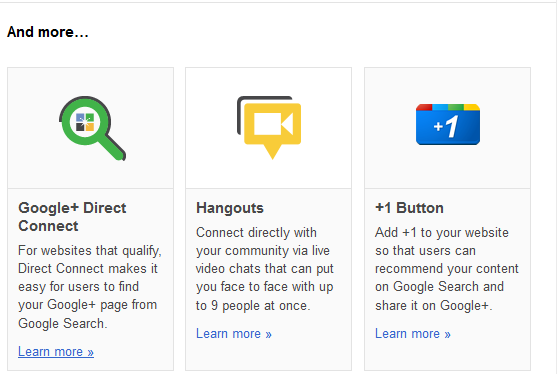Click the white camera shape in Hangouts icon
This screenshot has height=374, width=559.
tap(273, 124)
